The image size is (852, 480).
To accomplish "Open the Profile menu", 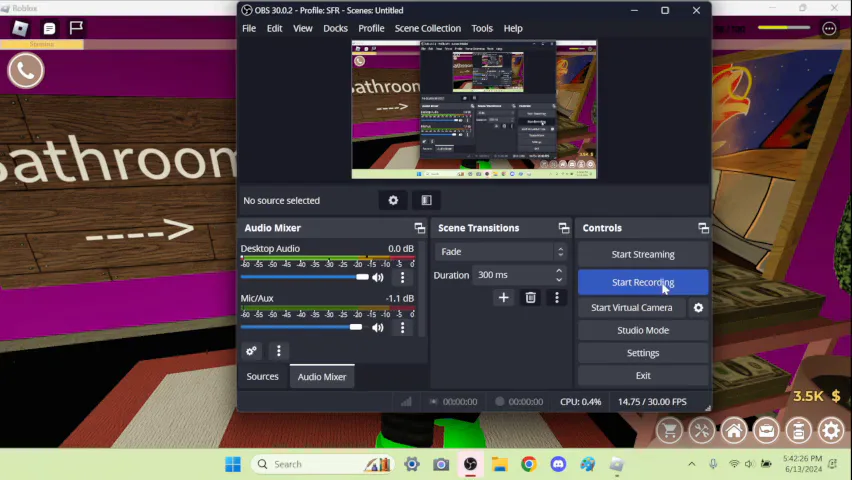I will tap(371, 28).
